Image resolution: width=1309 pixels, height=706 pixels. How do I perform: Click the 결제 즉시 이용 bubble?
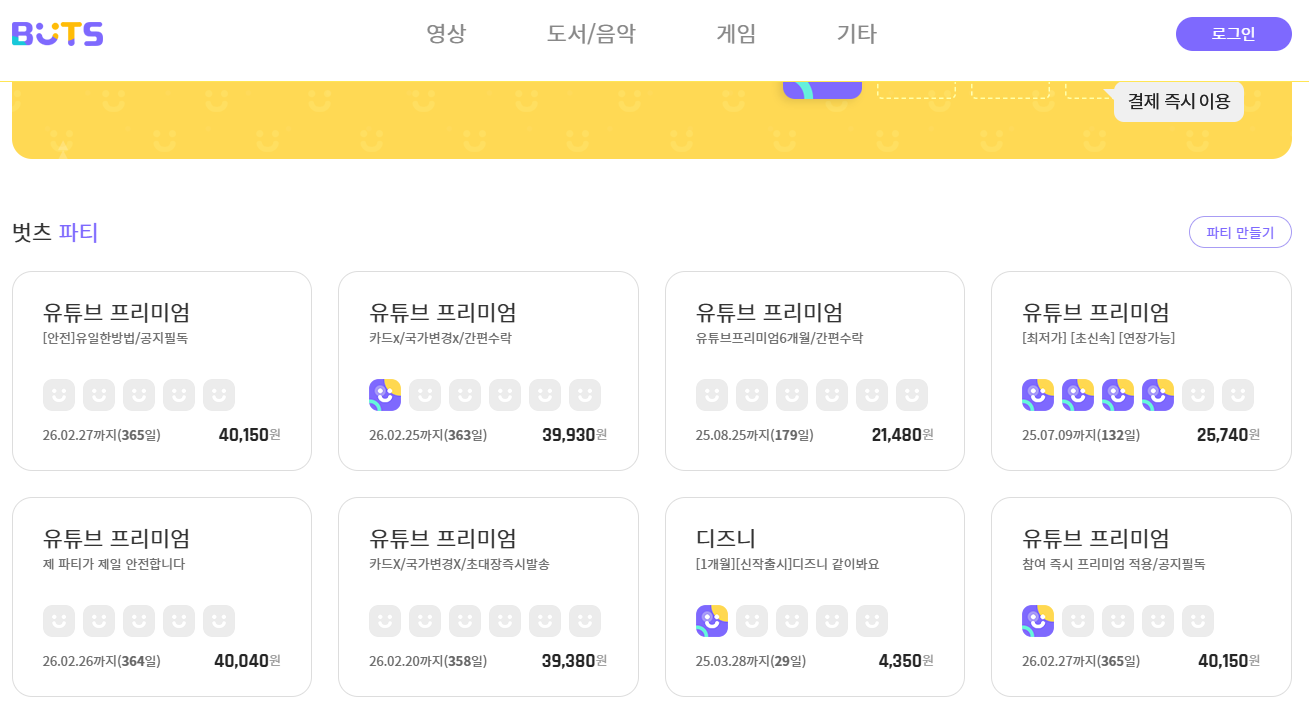click(x=1179, y=102)
